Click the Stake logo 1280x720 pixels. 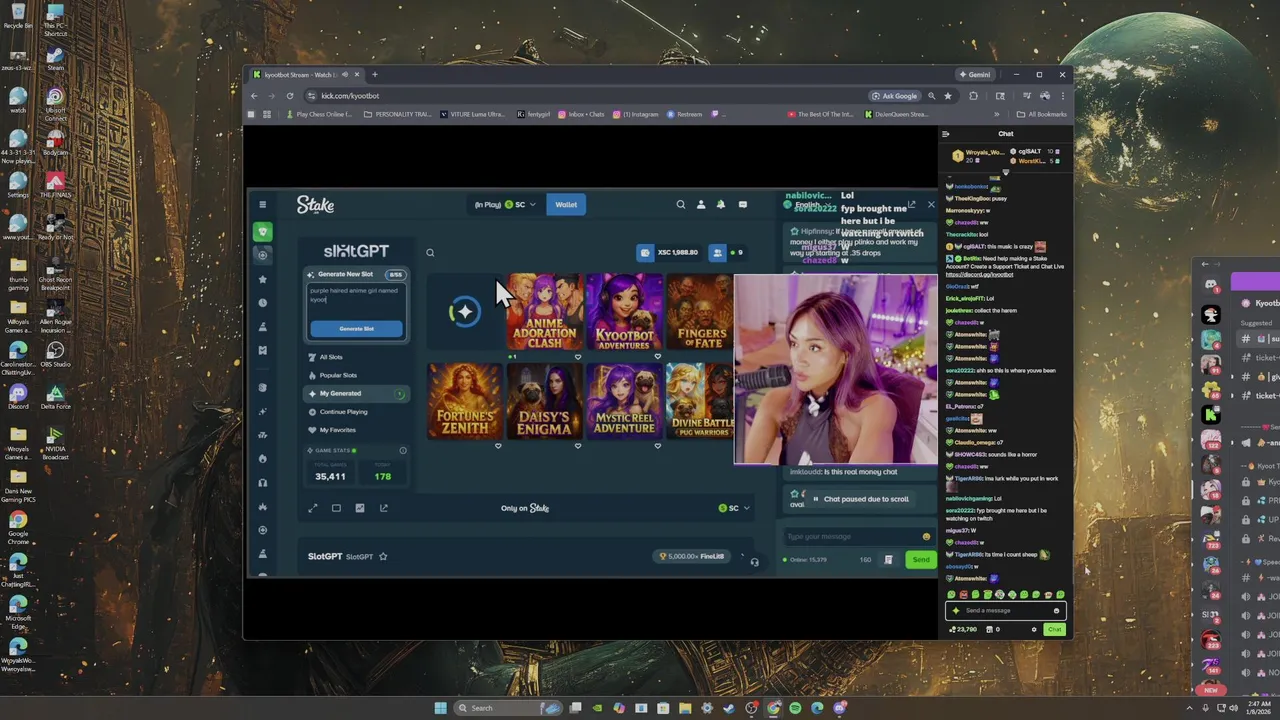coord(315,204)
